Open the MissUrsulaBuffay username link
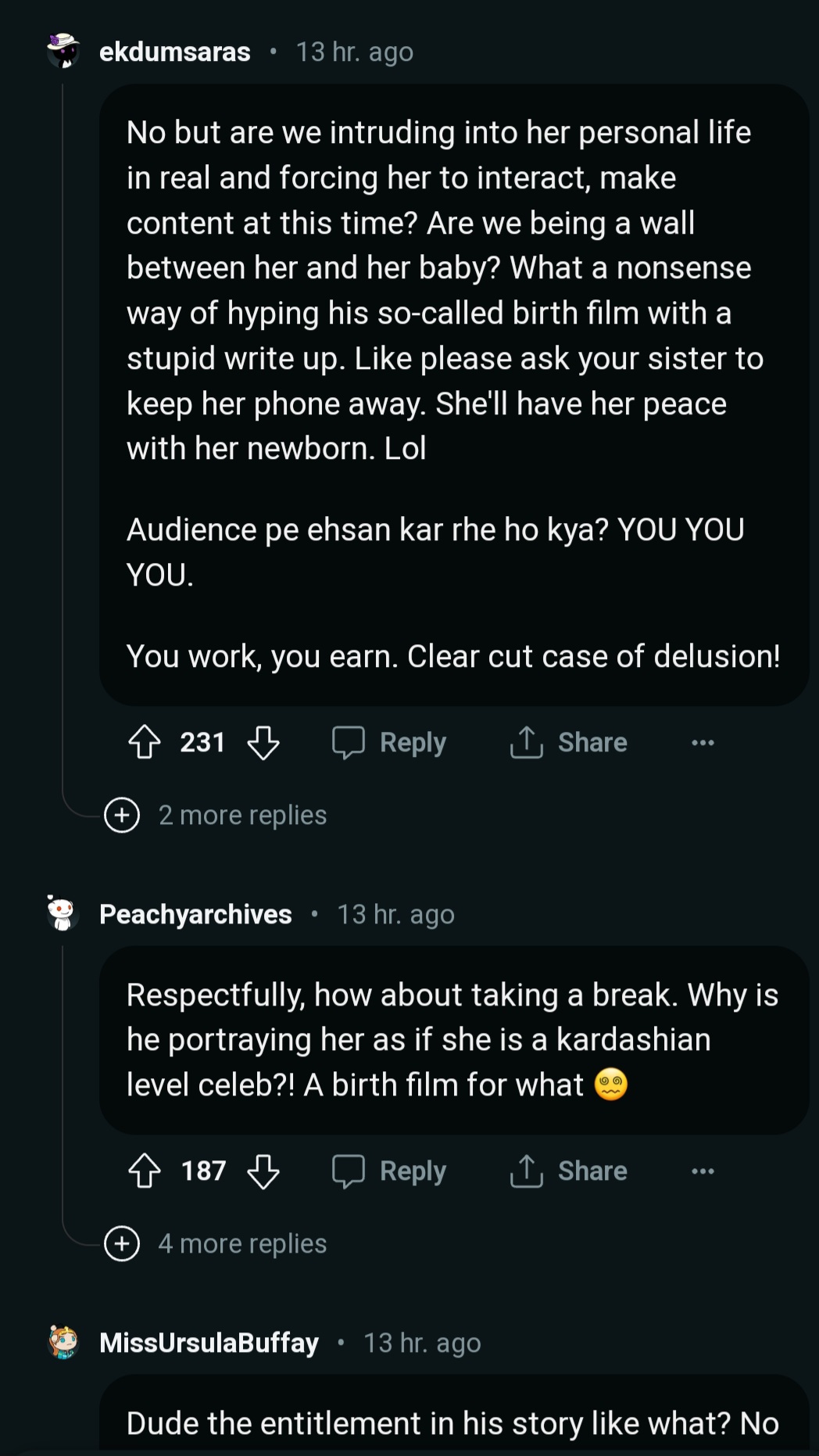The width and height of the screenshot is (819, 1456). (x=209, y=1343)
